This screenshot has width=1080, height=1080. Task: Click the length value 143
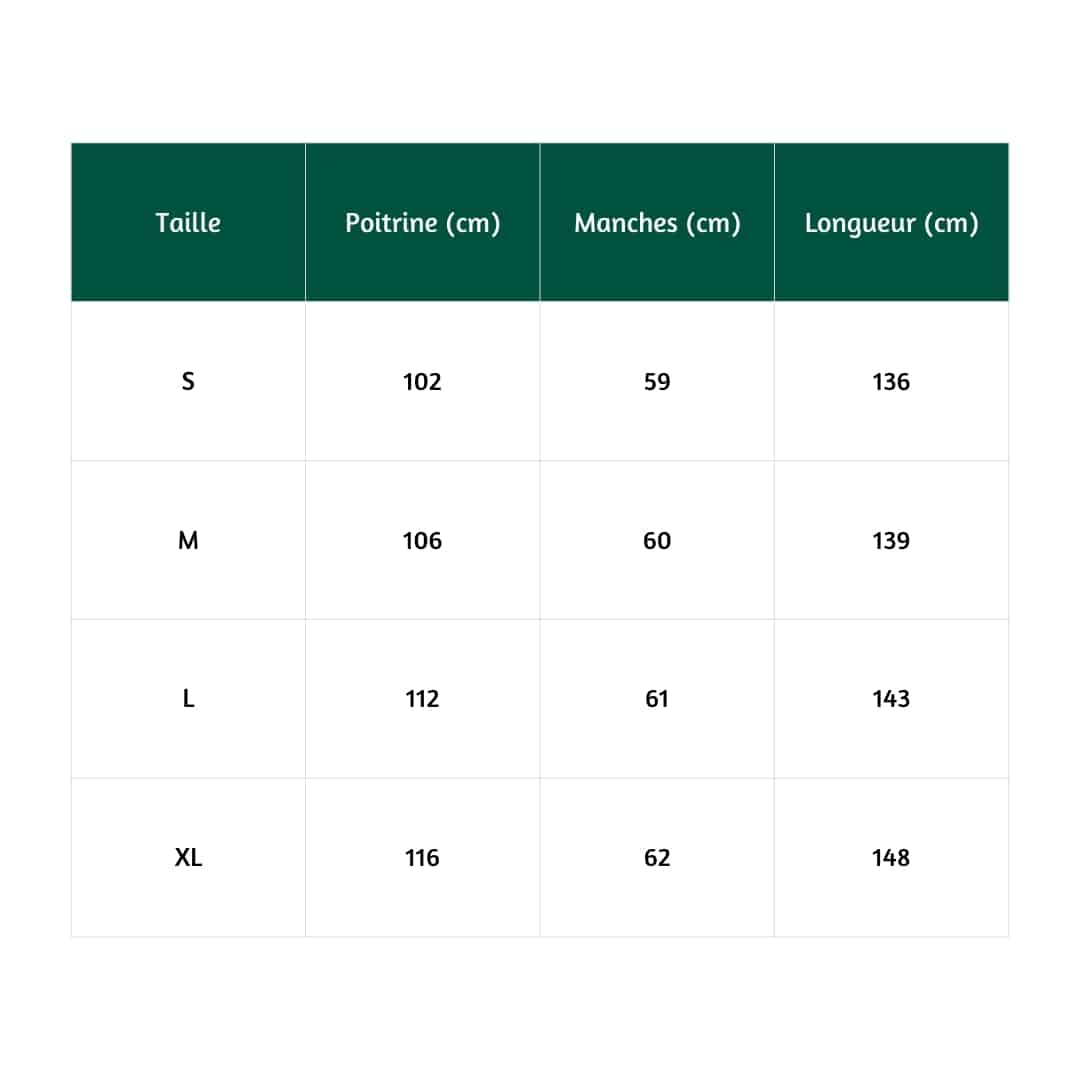[x=891, y=699]
